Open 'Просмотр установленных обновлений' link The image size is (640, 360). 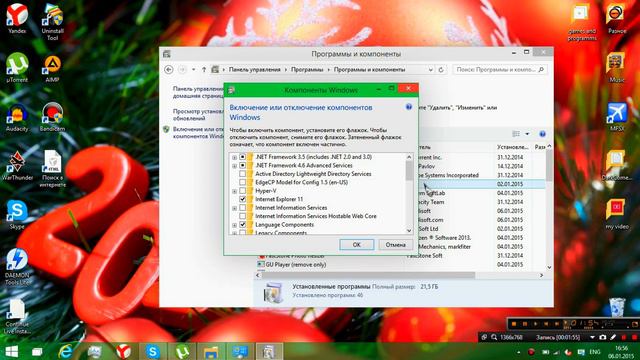tap(198, 115)
